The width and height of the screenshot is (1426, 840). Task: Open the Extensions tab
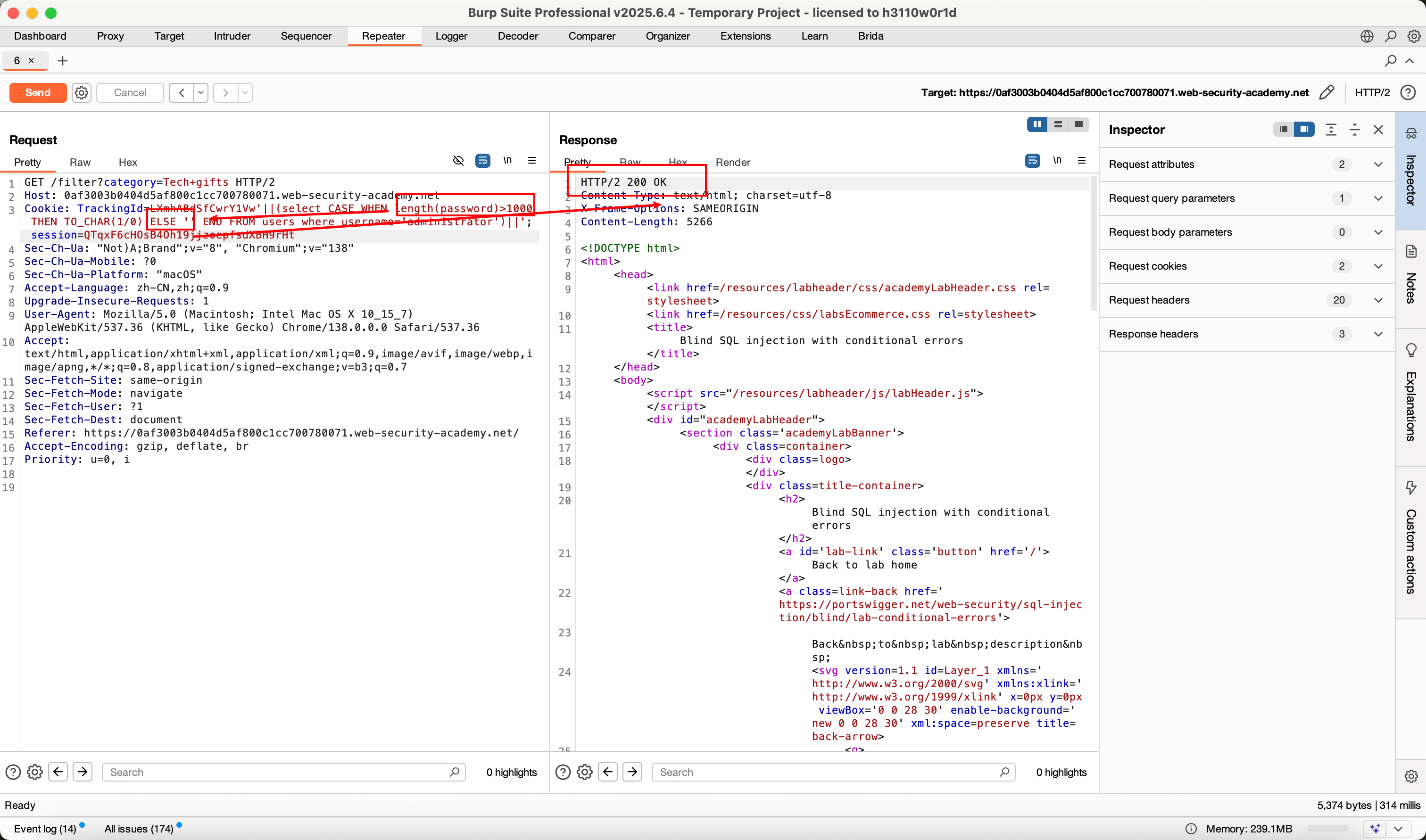(x=746, y=36)
